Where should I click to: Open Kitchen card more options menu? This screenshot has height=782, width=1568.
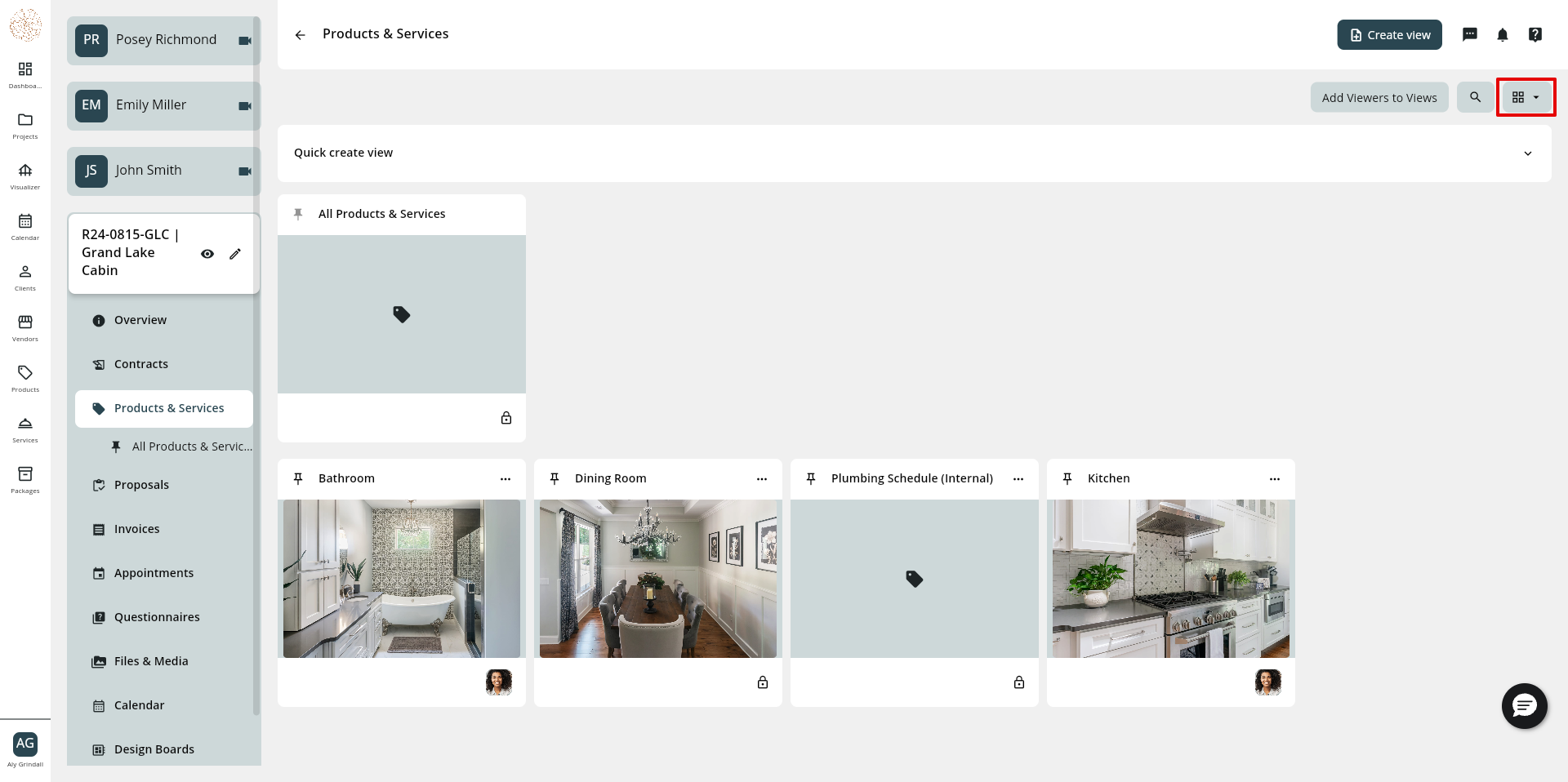(x=1275, y=479)
